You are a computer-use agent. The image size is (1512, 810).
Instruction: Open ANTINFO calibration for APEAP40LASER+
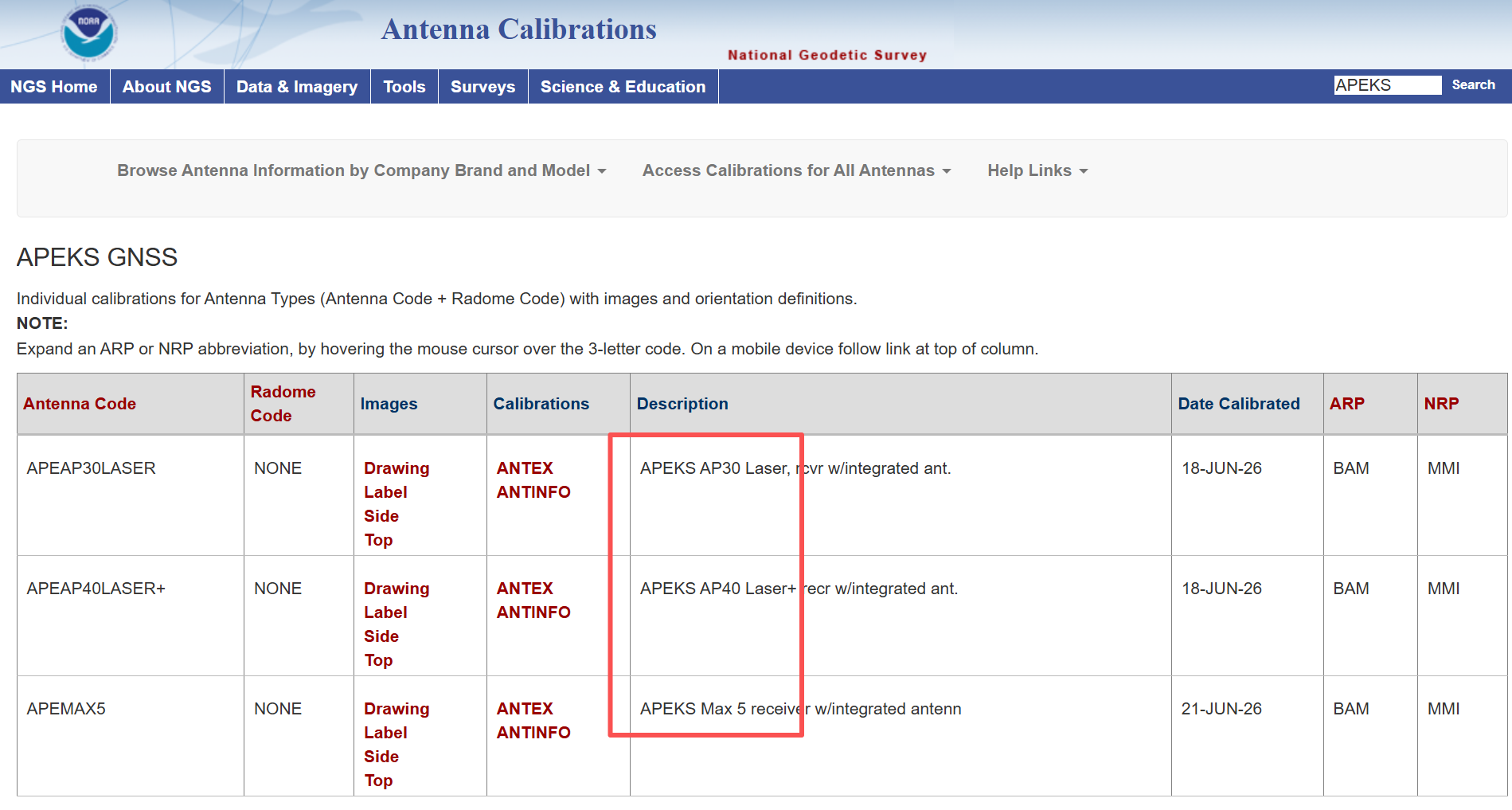tap(533, 612)
